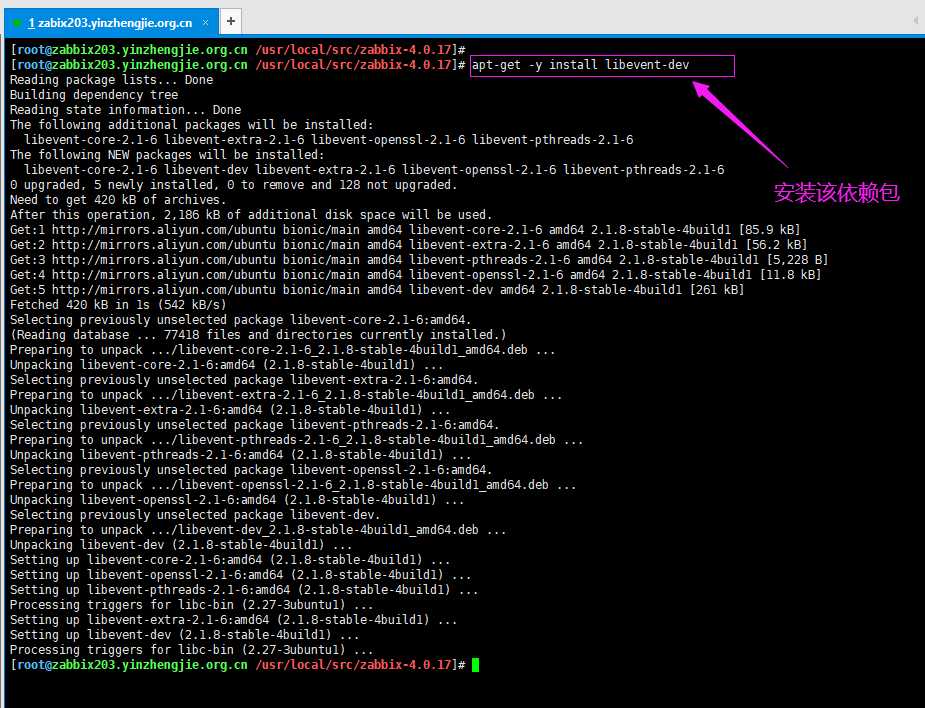This screenshot has height=708, width=925.
Task: Close the zabix203.yinzhengjie.org.cn tab
Action: [205, 22]
